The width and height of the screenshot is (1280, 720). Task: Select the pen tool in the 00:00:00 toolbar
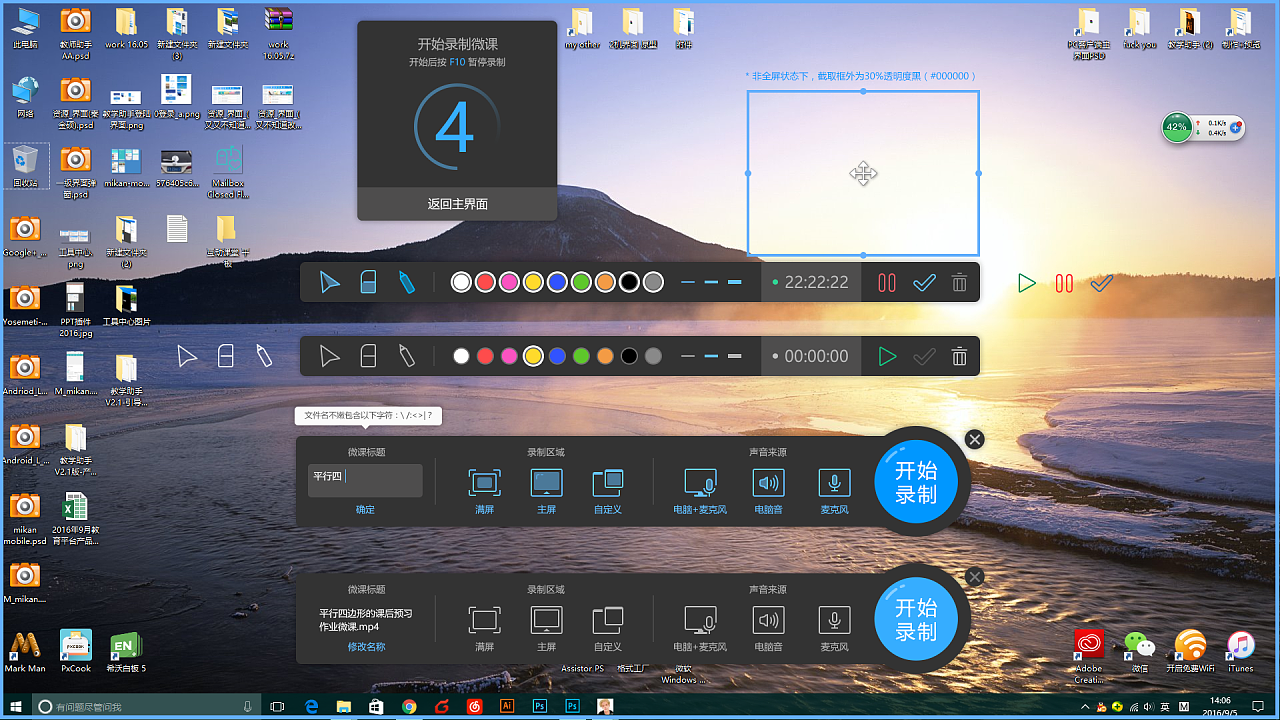point(406,356)
